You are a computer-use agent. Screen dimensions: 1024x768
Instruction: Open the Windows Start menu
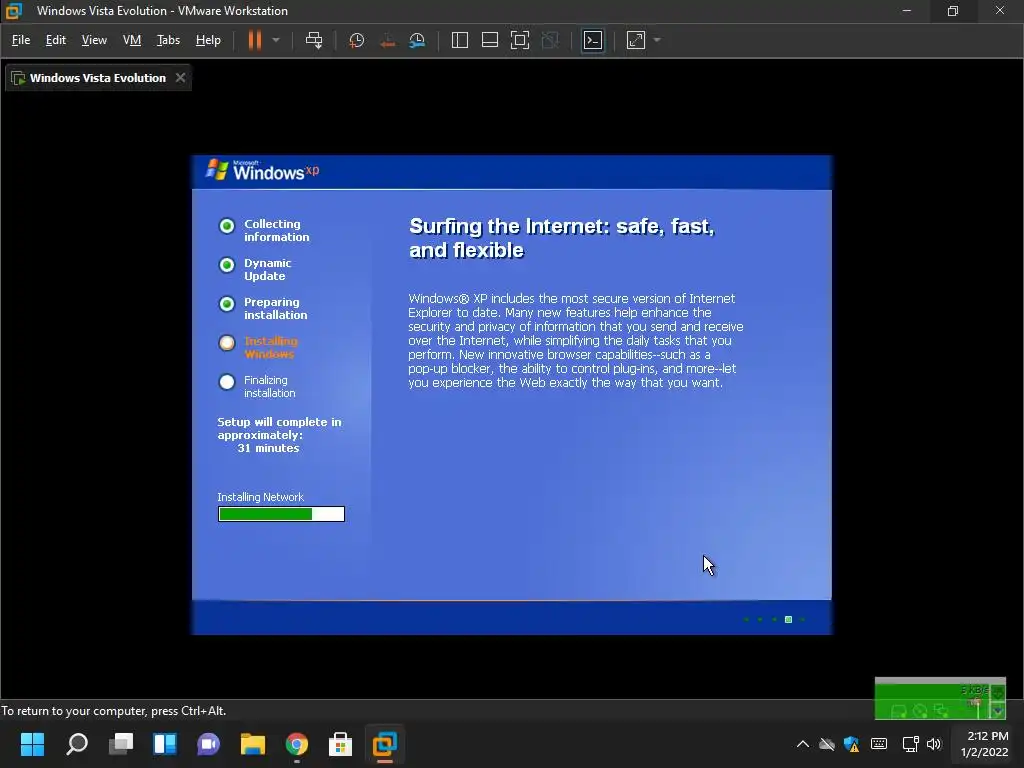click(x=33, y=744)
